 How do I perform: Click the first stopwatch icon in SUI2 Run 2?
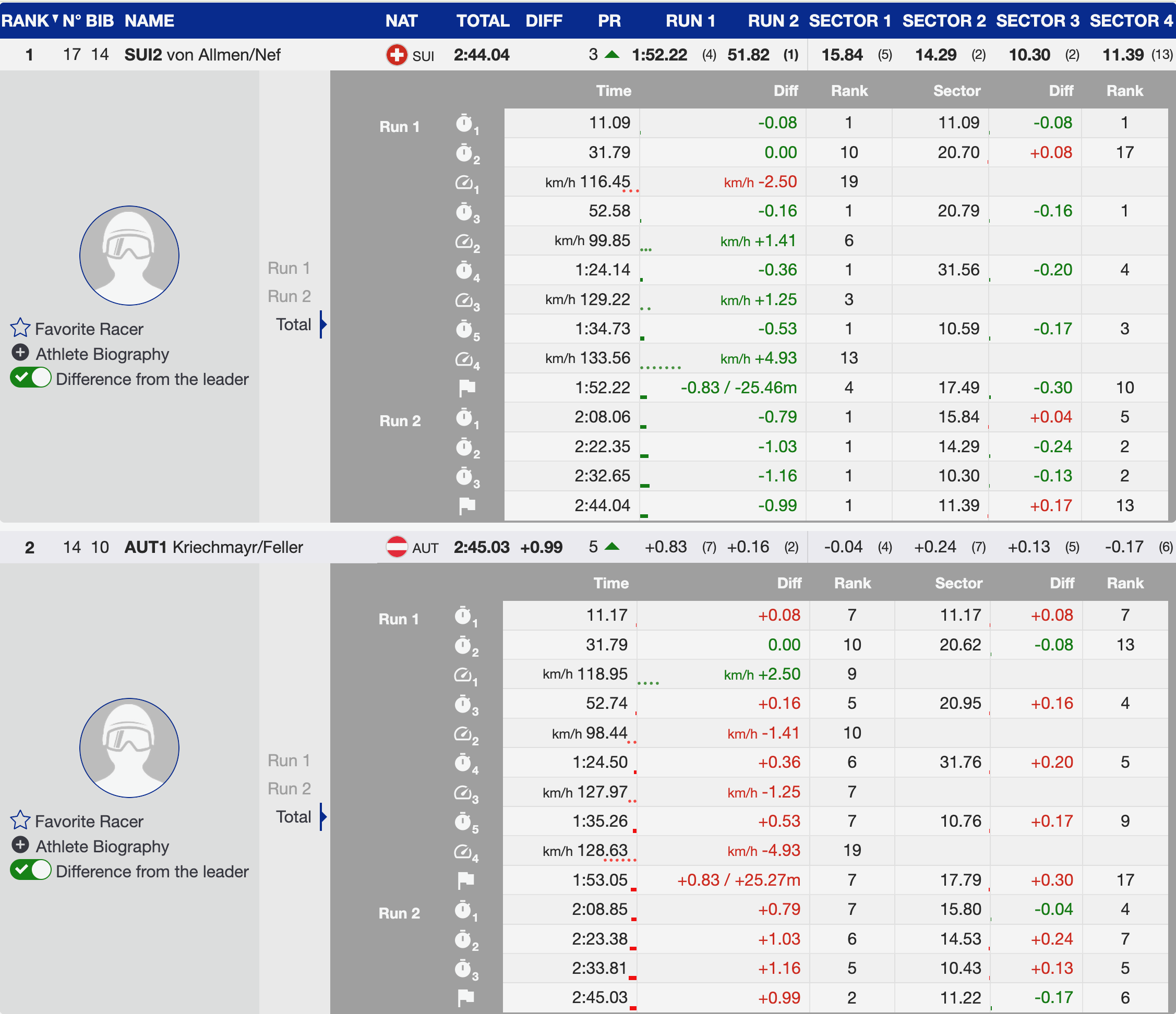pyautogui.click(x=465, y=418)
